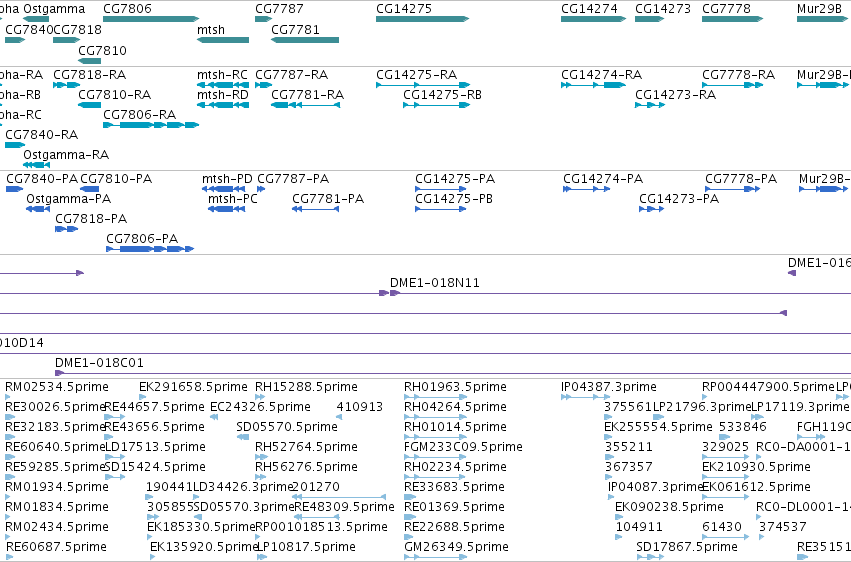
Task: Select the DME1-018C01 BAC clone
Action: [453, 373]
